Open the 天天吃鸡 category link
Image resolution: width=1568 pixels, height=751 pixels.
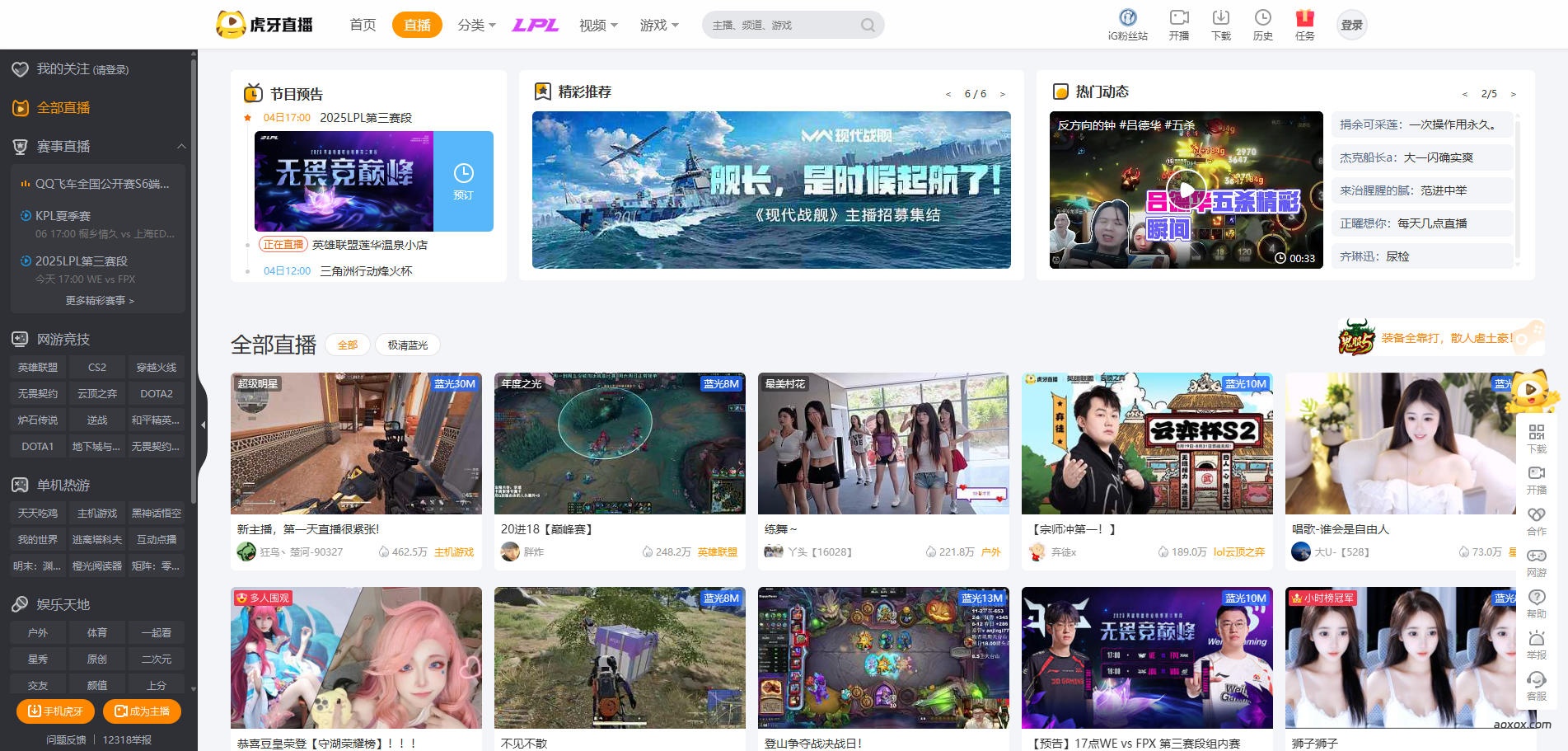[38, 514]
